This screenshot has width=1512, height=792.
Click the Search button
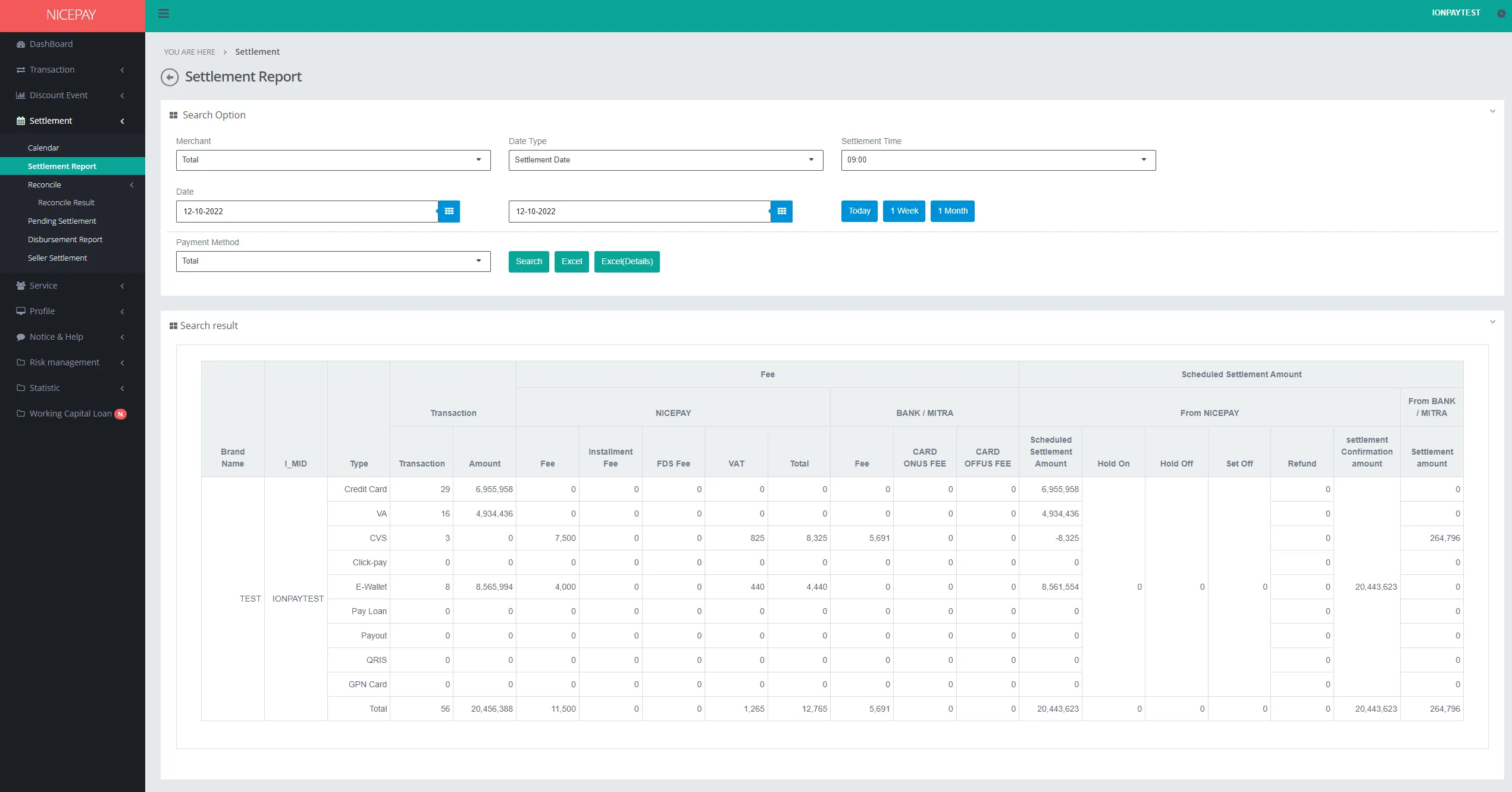(x=529, y=262)
